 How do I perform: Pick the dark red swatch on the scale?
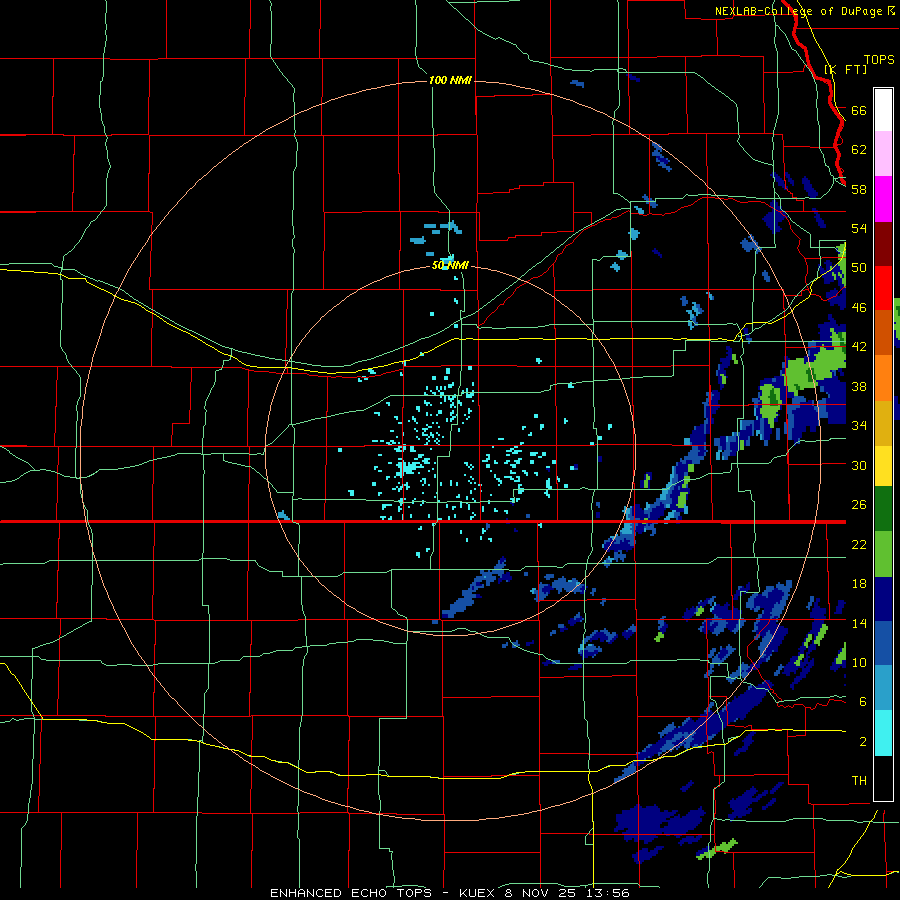[x=883, y=243]
